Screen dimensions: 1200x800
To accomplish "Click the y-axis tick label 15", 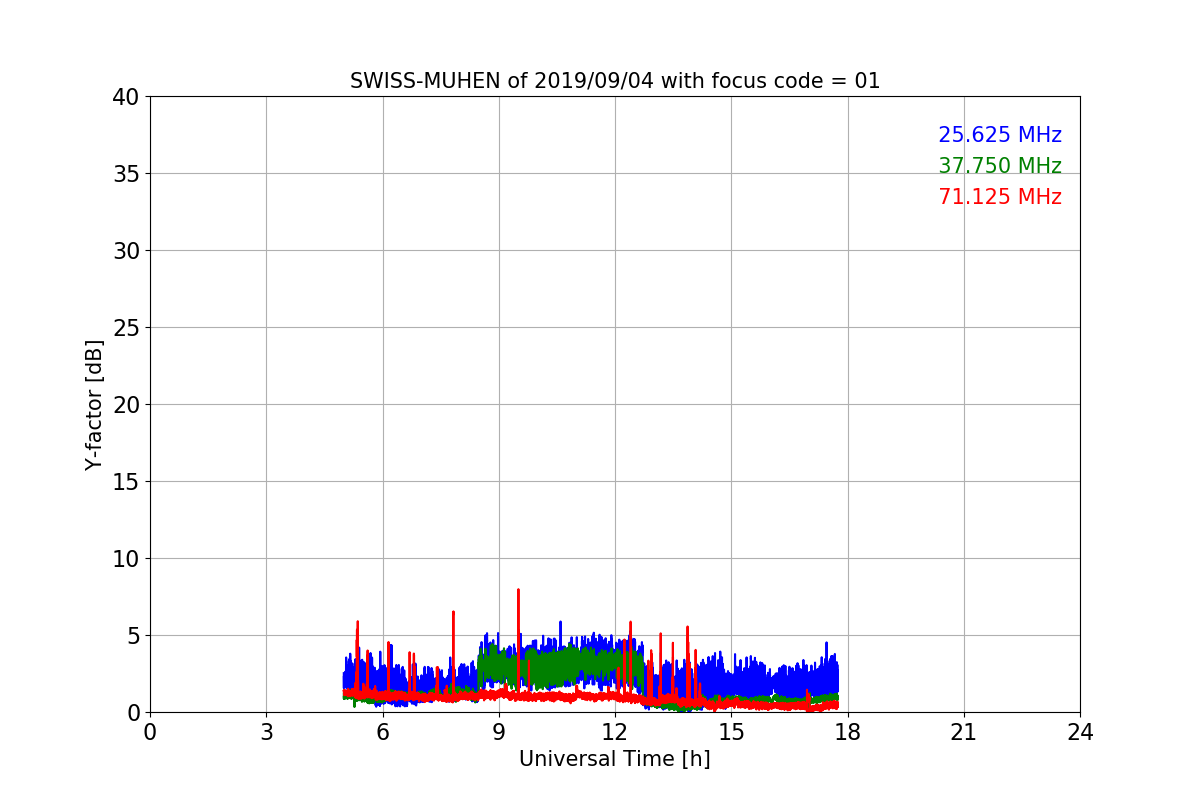I will [126, 482].
